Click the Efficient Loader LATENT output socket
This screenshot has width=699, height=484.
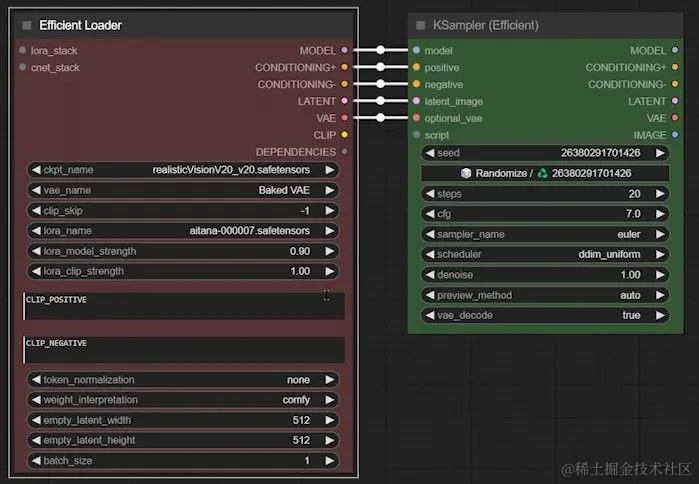(345, 101)
